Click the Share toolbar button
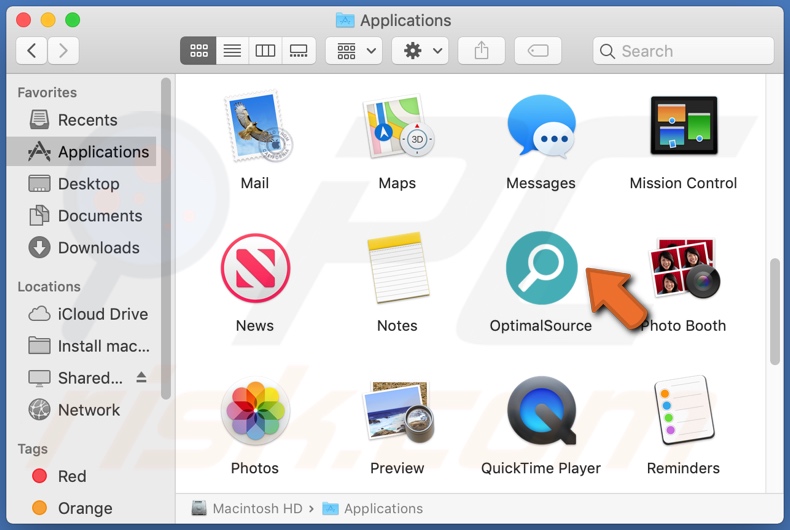This screenshot has height=530, width=790. point(481,50)
